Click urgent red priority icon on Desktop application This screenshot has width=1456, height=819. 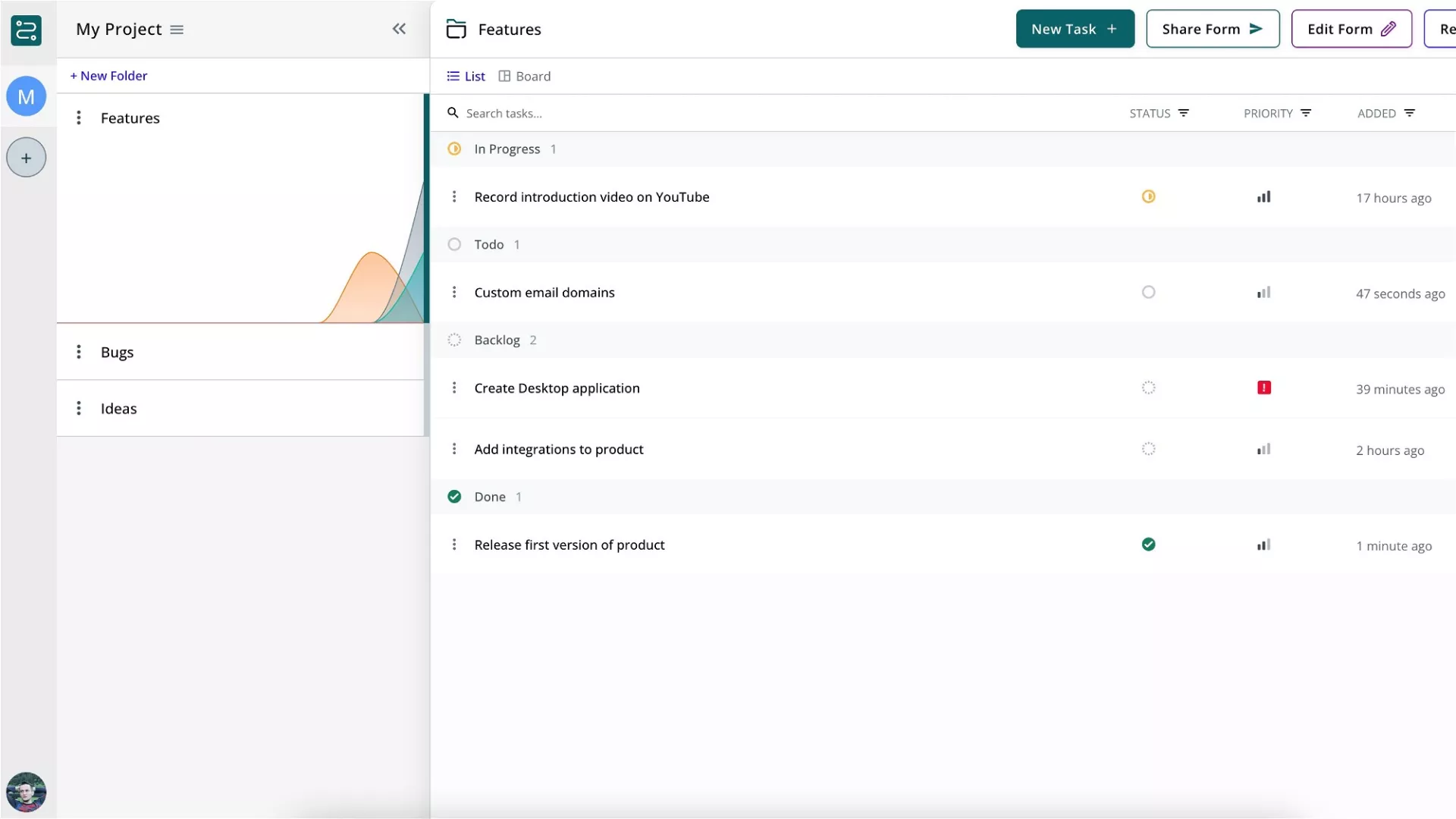(1263, 388)
